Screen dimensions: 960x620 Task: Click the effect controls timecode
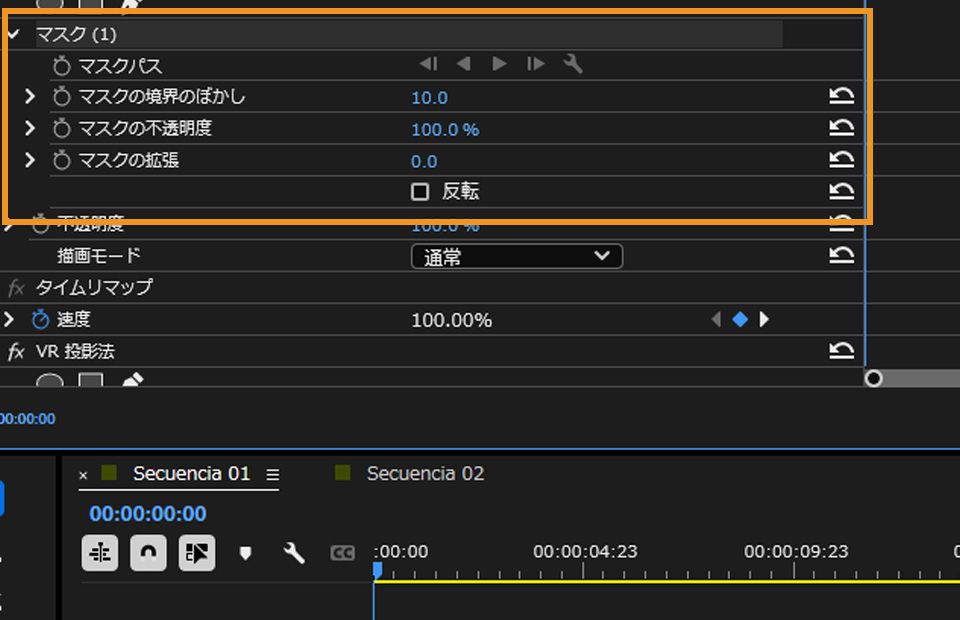coord(28,419)
